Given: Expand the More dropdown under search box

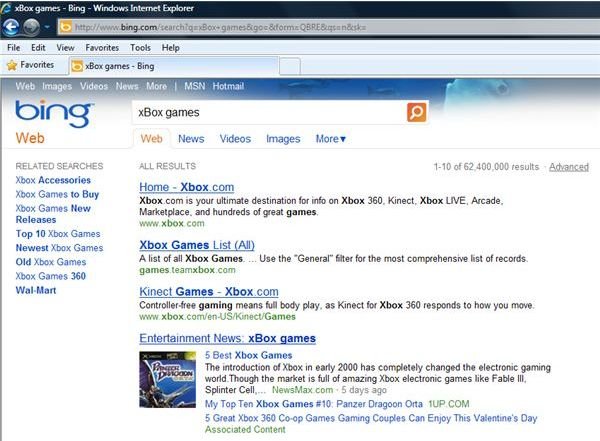Looking at the screenshot, I should tap(331, 139).
